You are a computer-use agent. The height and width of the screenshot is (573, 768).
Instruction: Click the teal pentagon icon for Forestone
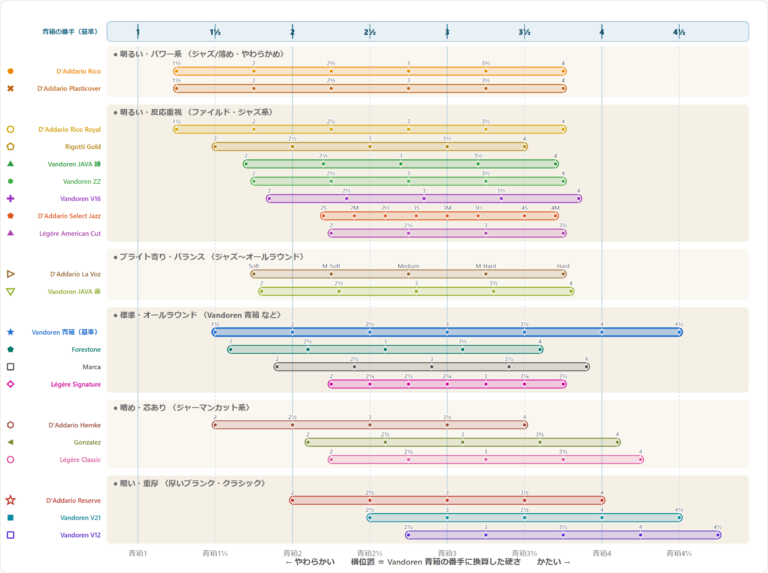(x=10, y=349)
